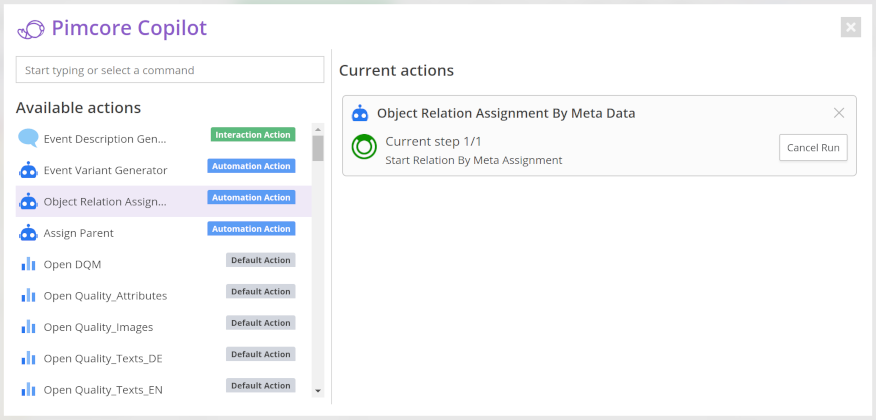
Task: Click the actions list scrollbar up arrow
Action: pos(318,129)
